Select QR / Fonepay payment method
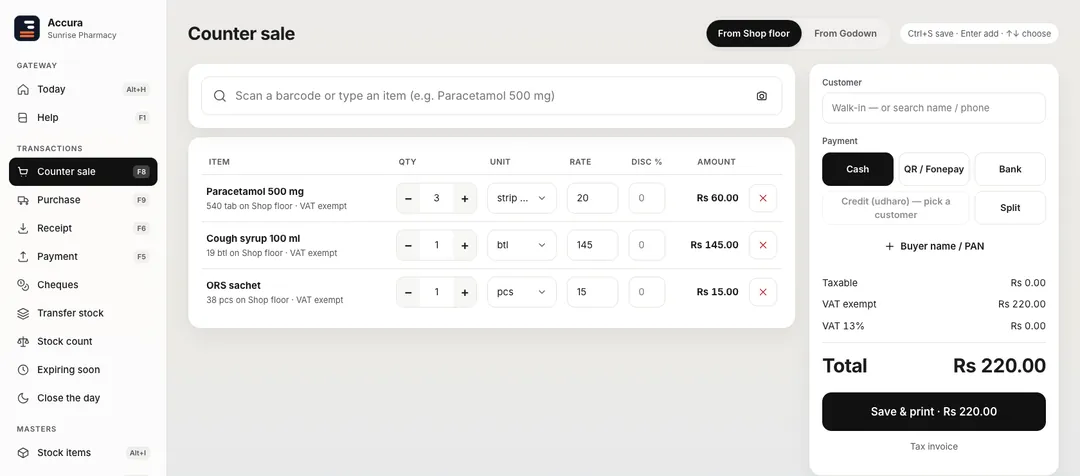Image resolution: width=1080 pixels, height=476 pixels. point(933,169)
